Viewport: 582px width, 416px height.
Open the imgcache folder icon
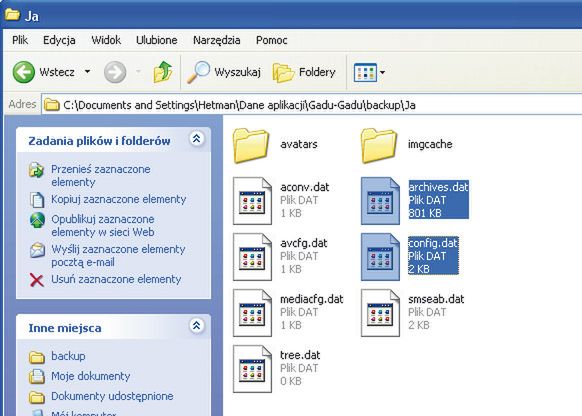click(x=379, y=145)
